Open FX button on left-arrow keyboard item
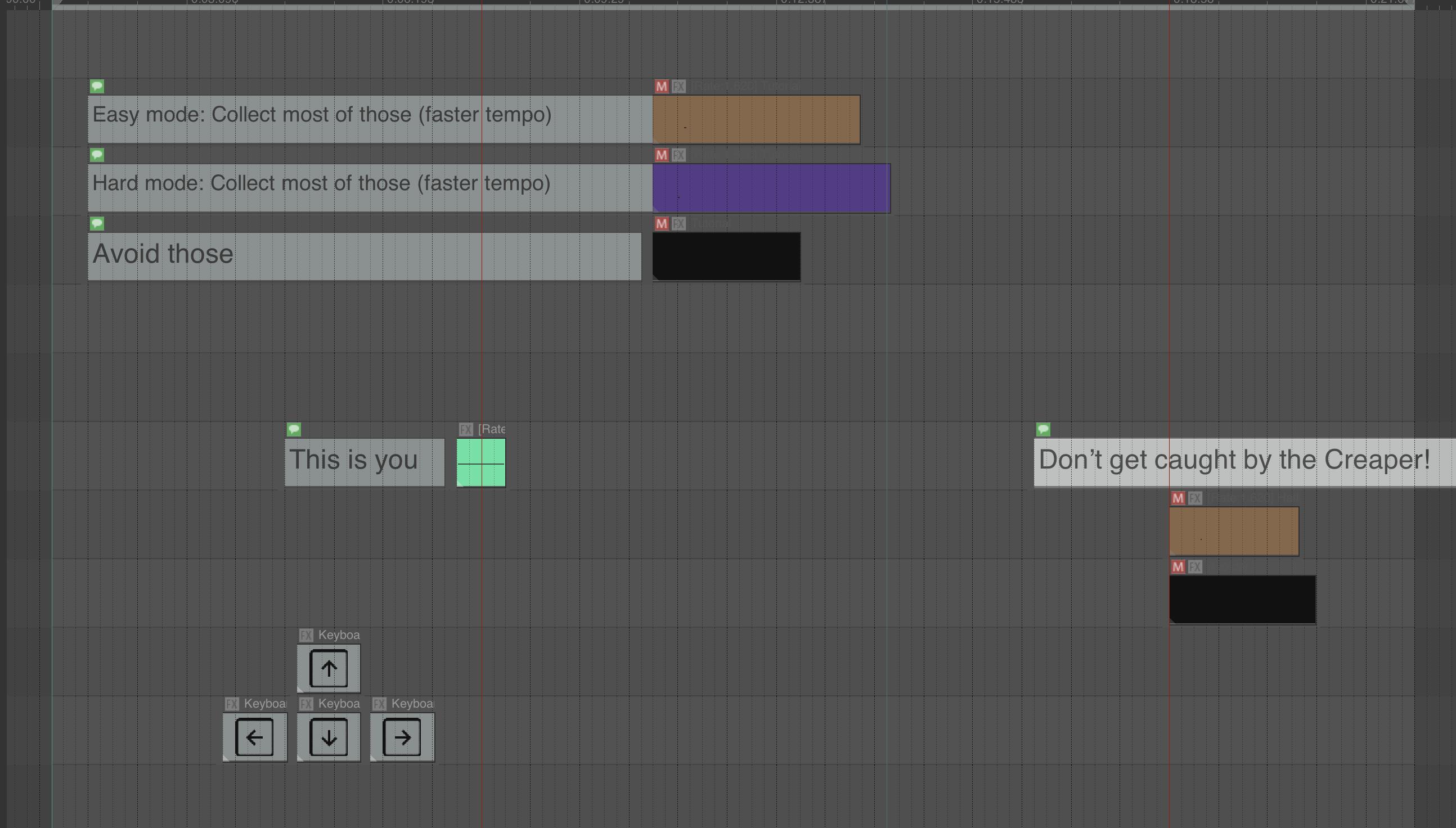Screen dimensions: 1456x828 tap(231, 704)
